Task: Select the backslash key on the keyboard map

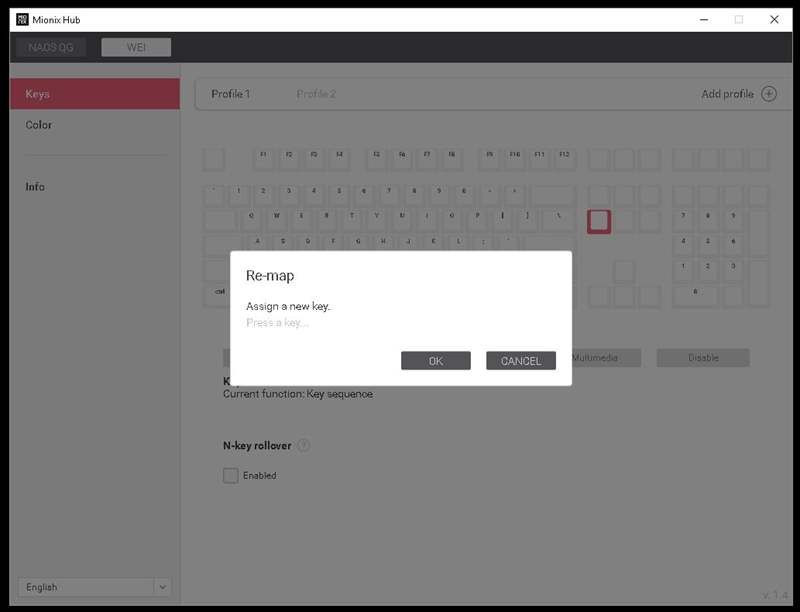Action: click(x=559, y=221)
